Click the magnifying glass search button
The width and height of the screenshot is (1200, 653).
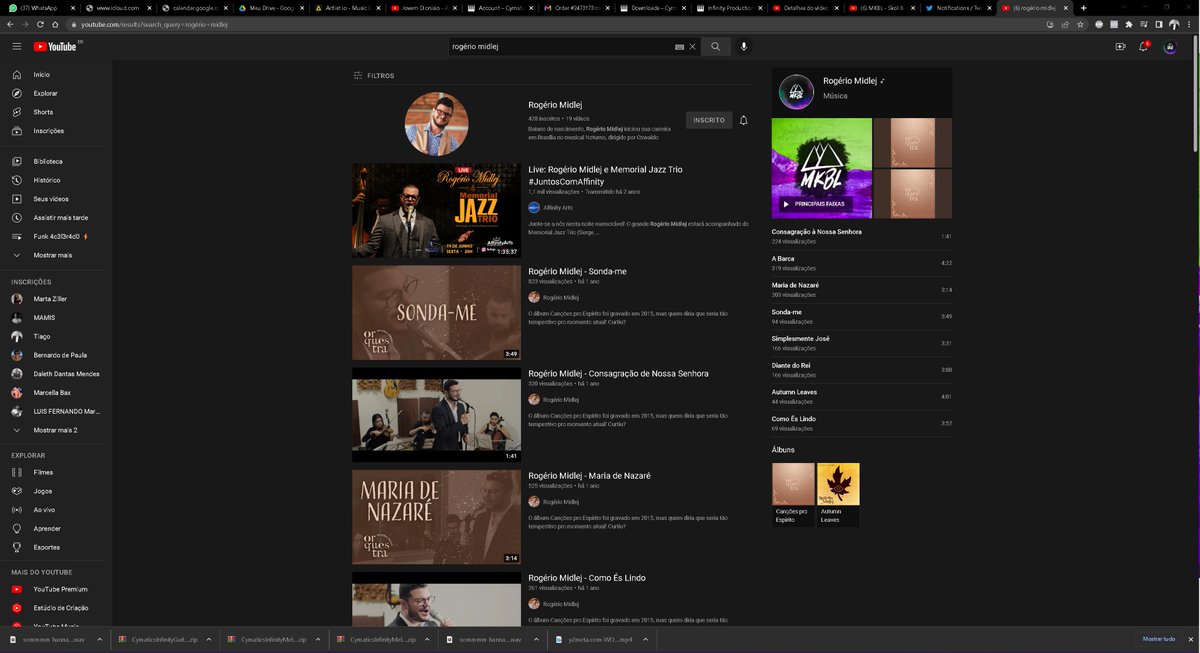(x=715, y=46)
